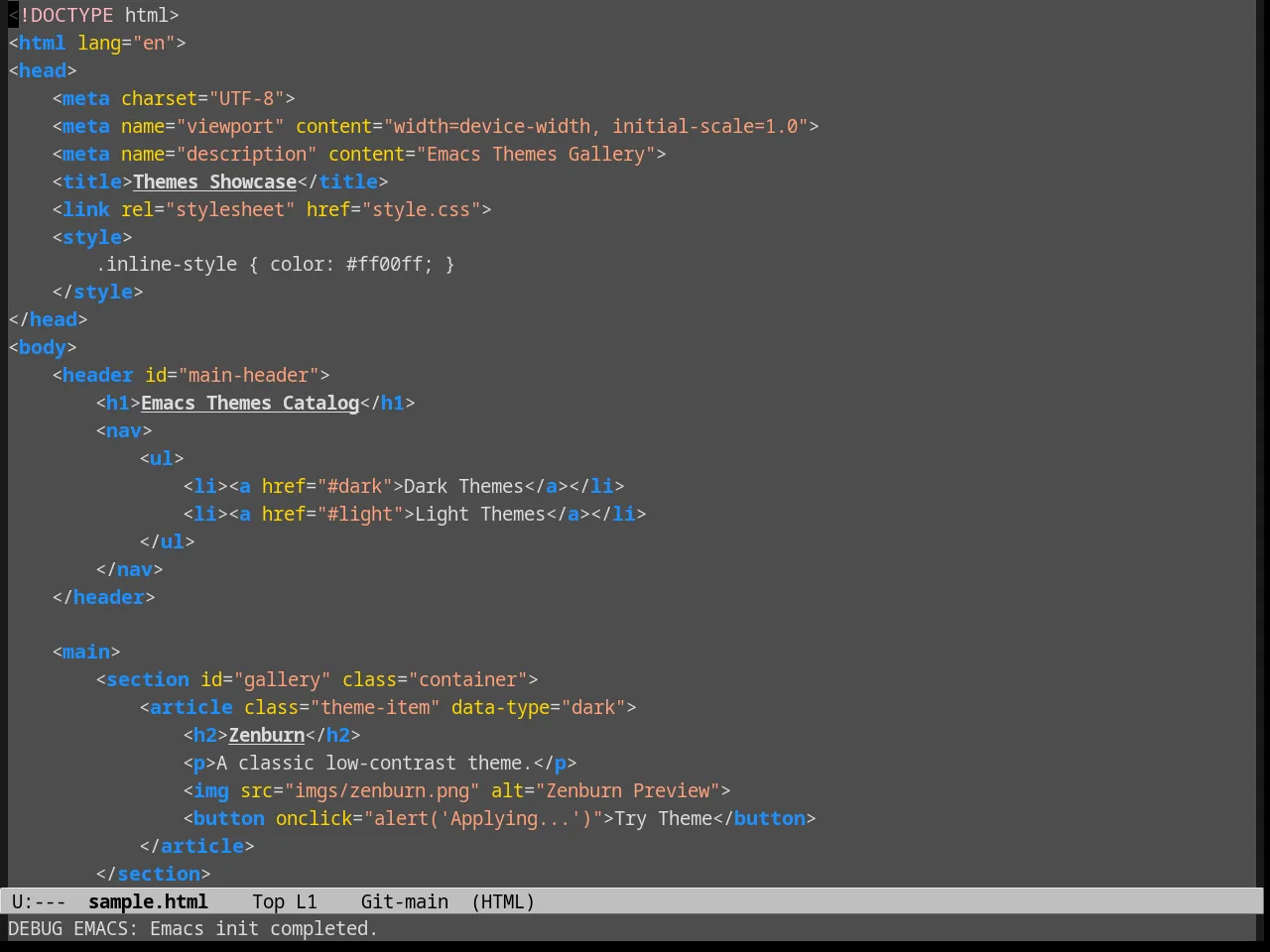Click the opening section tag name
The height and width of the screenshot is (952, 1270).
(x=148, y=679)
